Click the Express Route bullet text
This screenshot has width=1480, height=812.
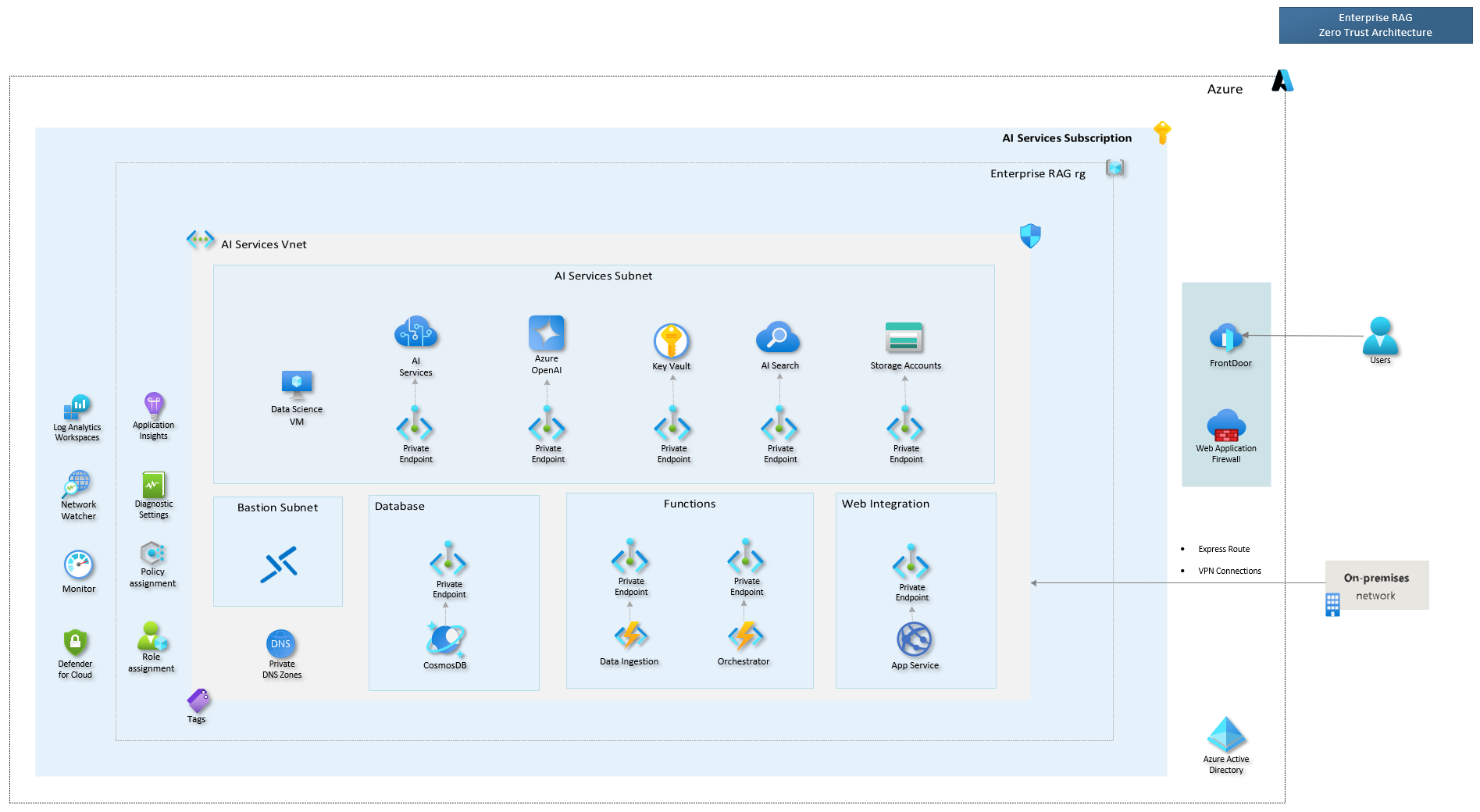1224,549
